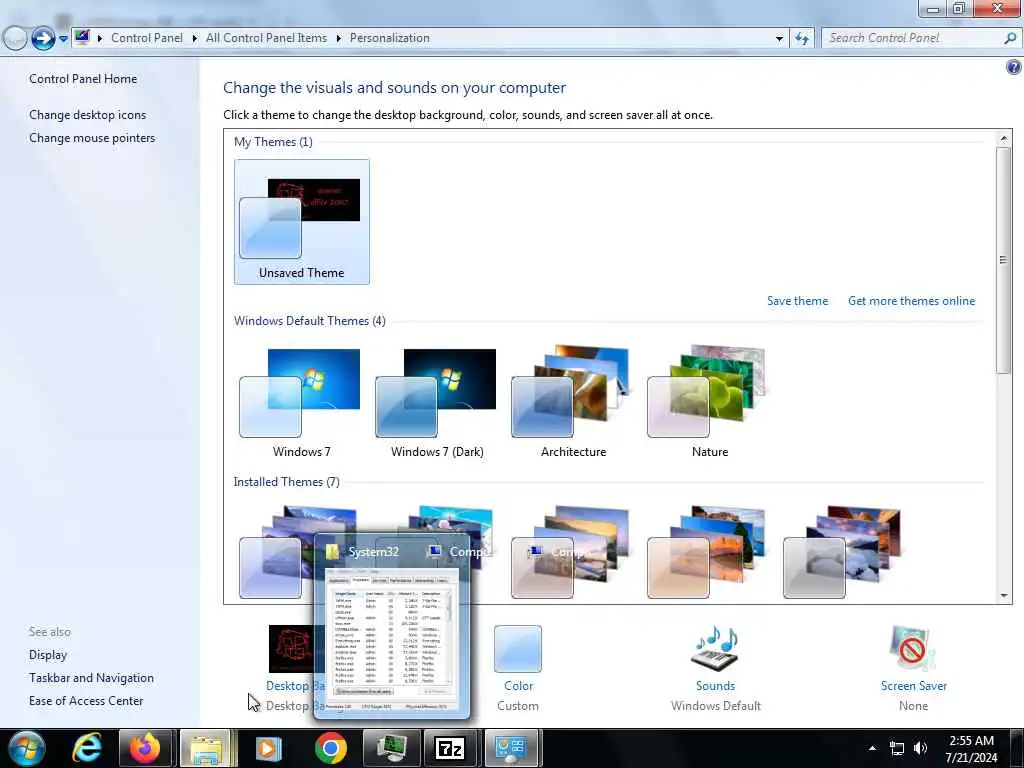
Task: Open 7-Zip taskbar icon
Action: point(451,748)
